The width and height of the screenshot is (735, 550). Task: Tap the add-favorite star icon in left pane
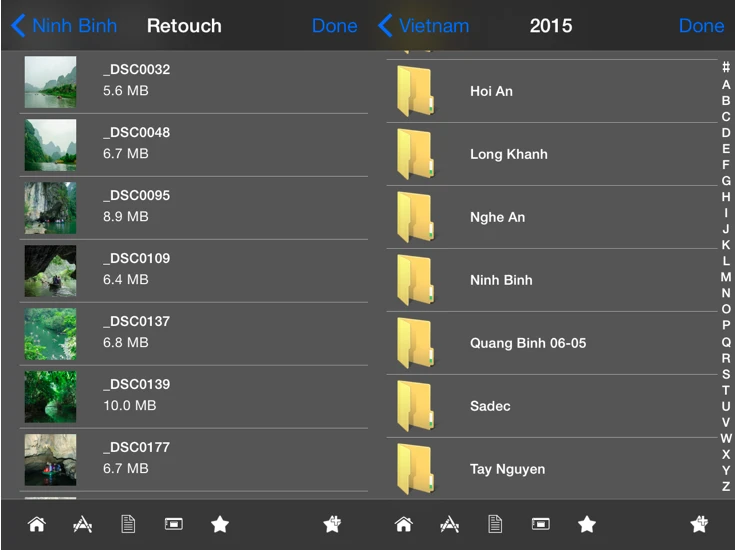click(333, 524)
